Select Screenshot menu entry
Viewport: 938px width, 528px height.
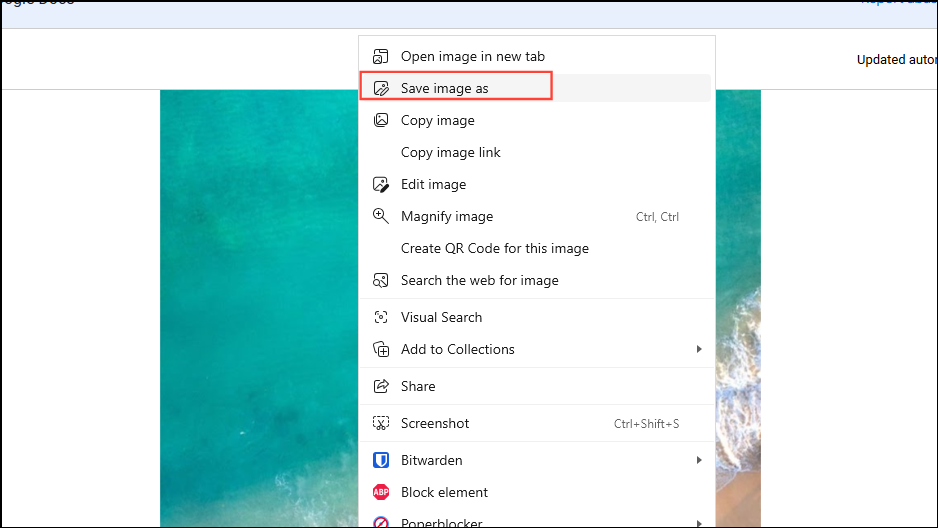coord(537,423)
